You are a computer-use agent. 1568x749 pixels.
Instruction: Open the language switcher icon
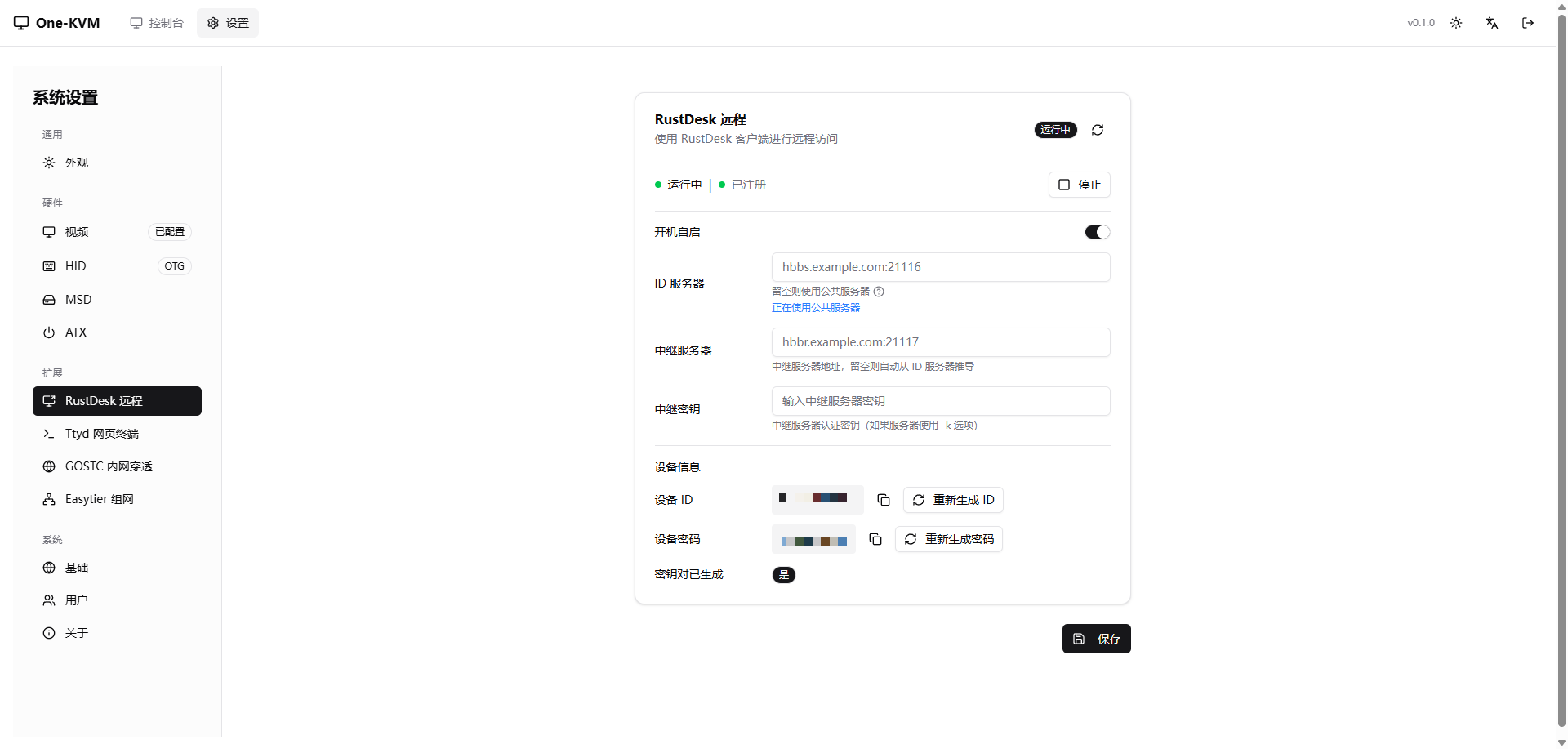[x=1492, y=23]
